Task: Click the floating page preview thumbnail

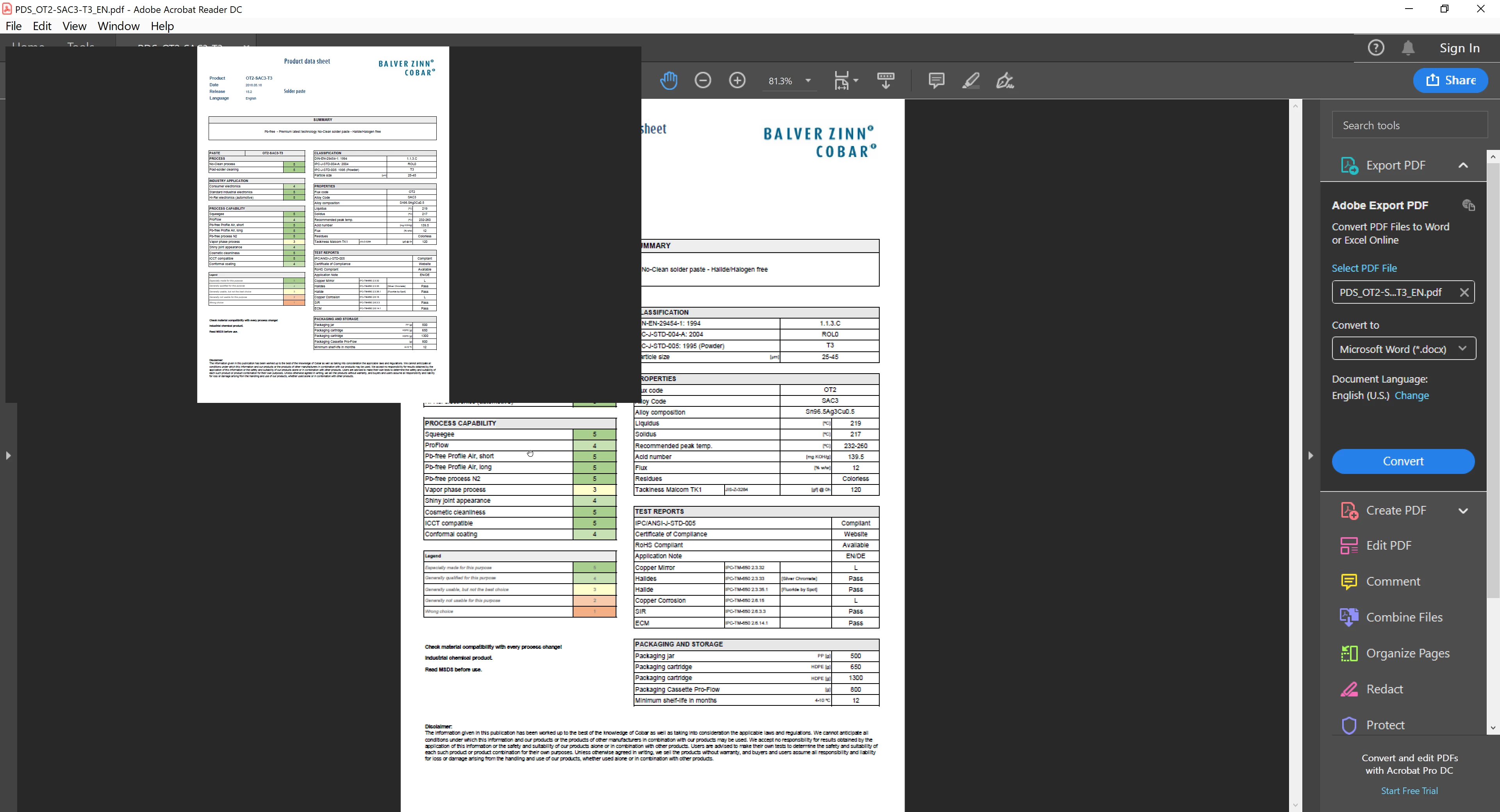Action: [x=323, y=224]
